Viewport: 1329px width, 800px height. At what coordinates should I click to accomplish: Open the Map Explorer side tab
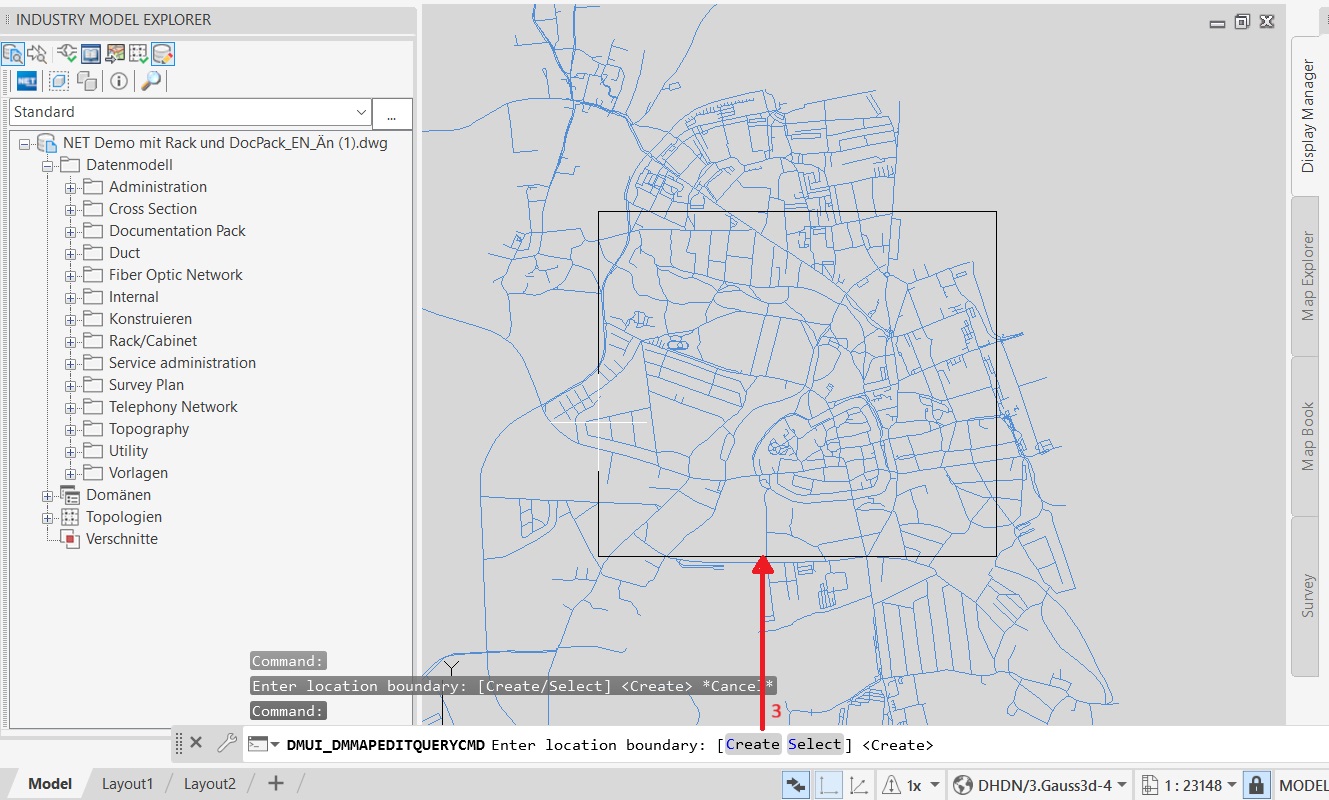1307,276
